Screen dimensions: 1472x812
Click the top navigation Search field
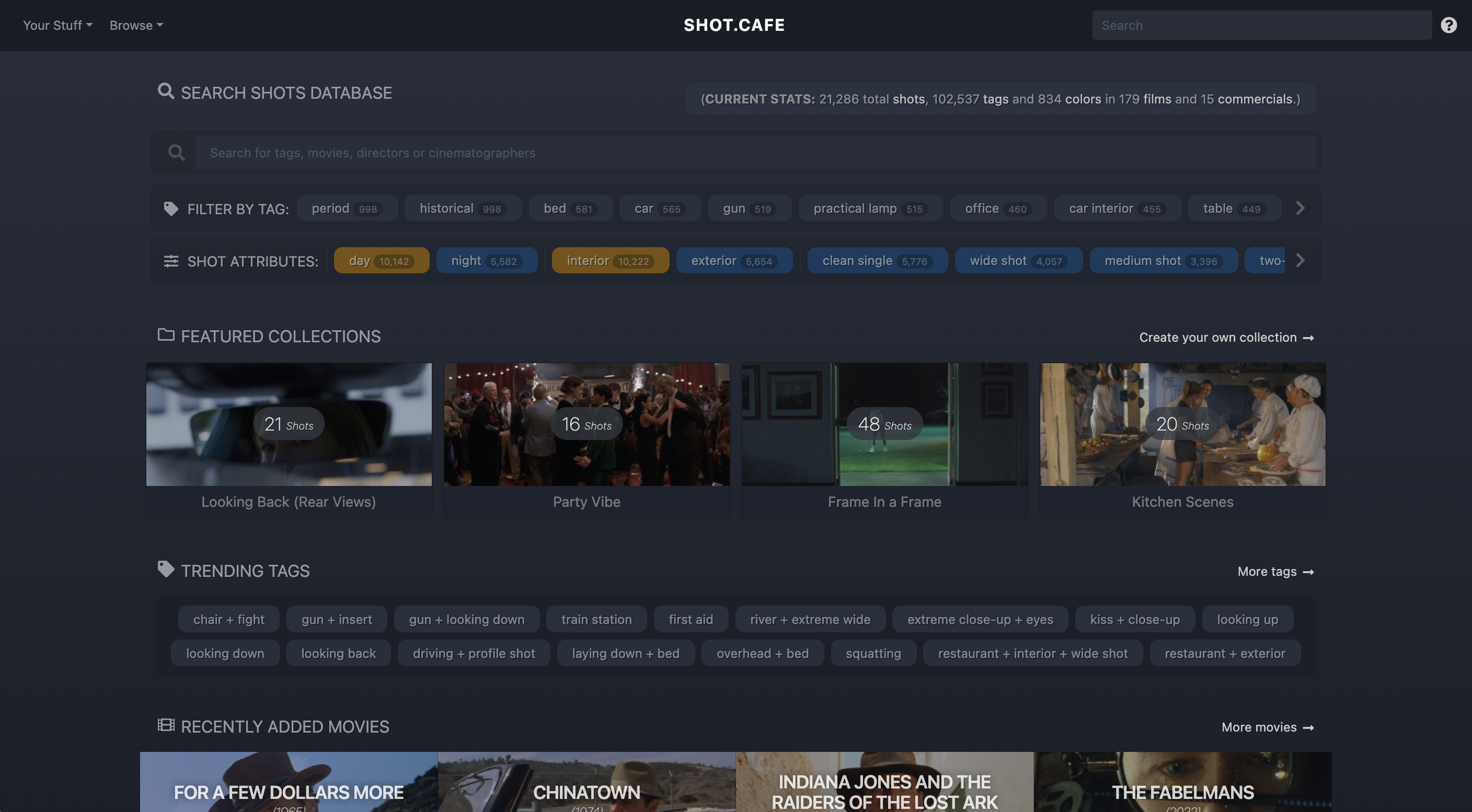[x=1261, y=25]
